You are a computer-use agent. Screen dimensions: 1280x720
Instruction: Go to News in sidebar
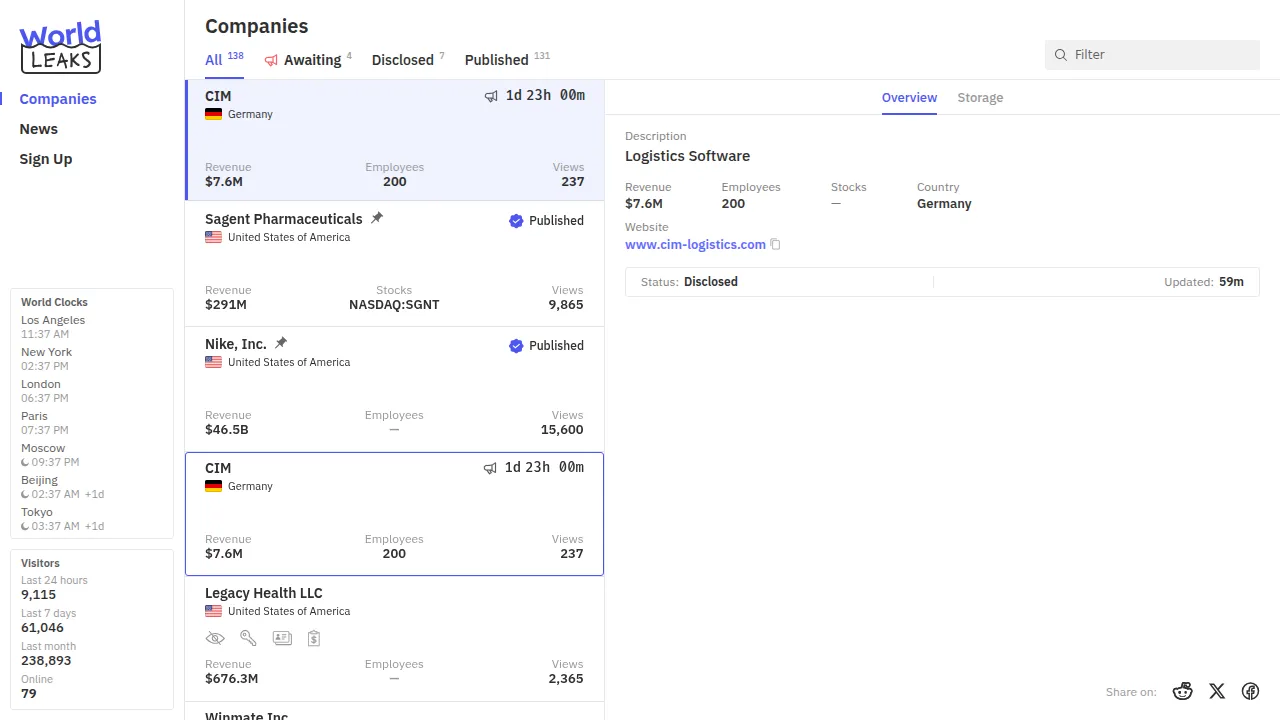coord(39,129)
